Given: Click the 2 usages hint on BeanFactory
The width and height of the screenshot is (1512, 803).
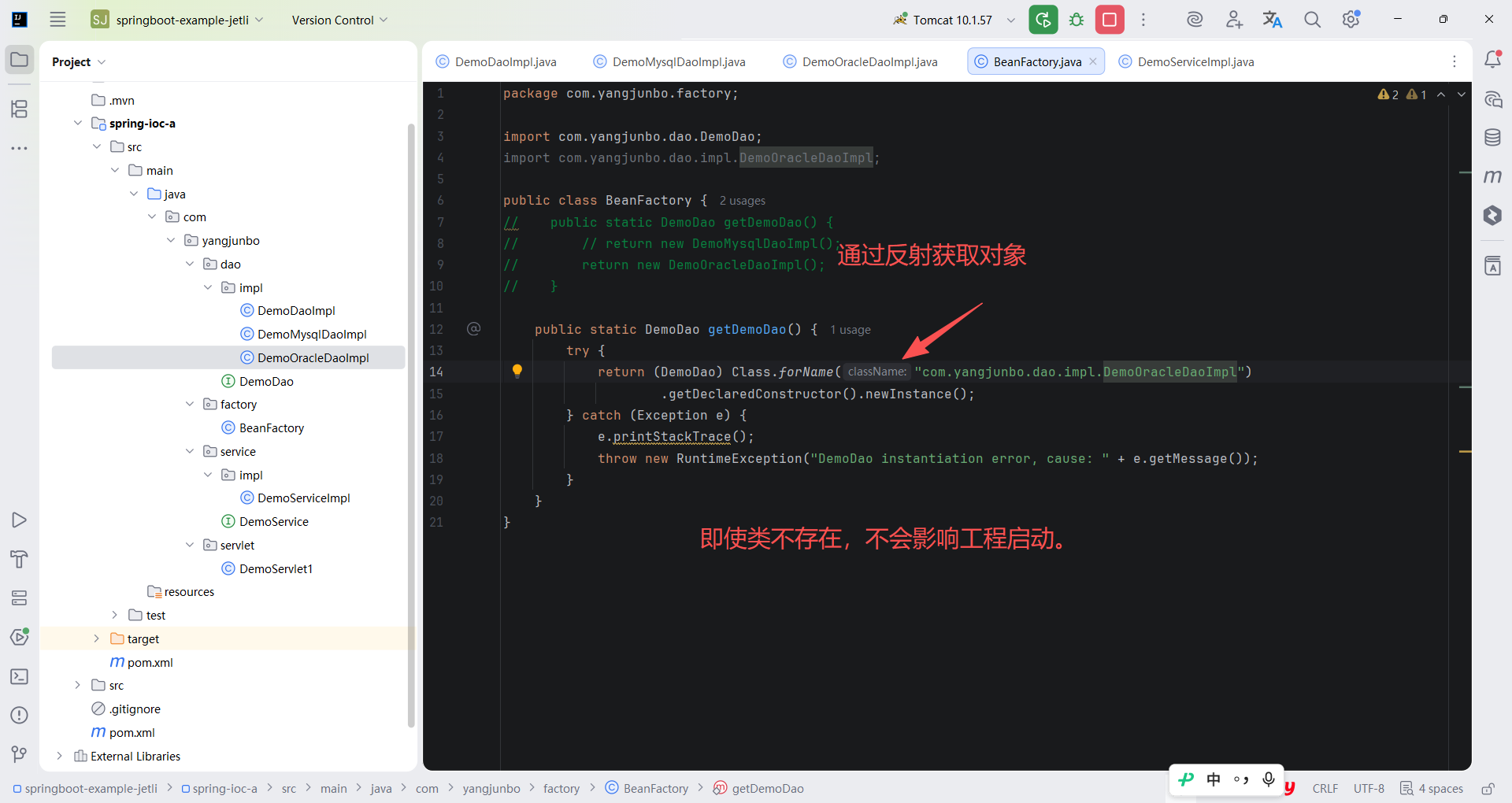Looking at the screenshot, I should pyautogui.click(x=742, y=201).
